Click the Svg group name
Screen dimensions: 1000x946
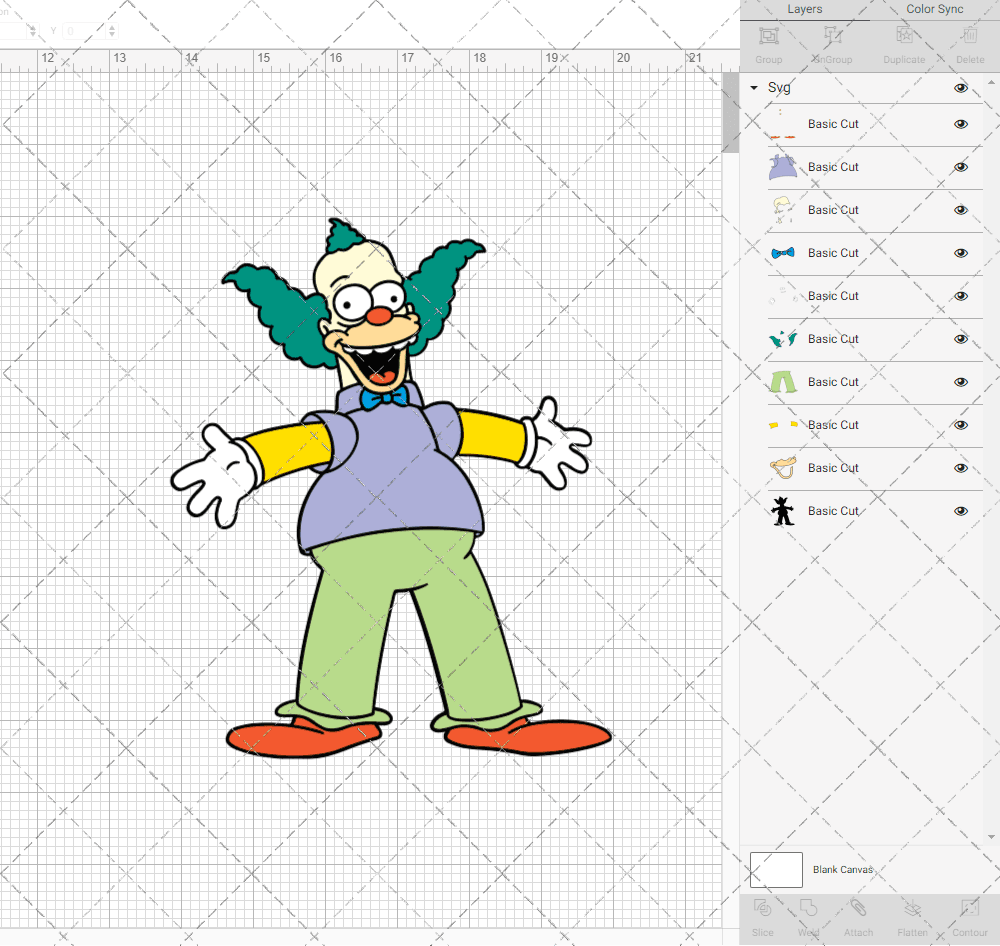[779, 88]
